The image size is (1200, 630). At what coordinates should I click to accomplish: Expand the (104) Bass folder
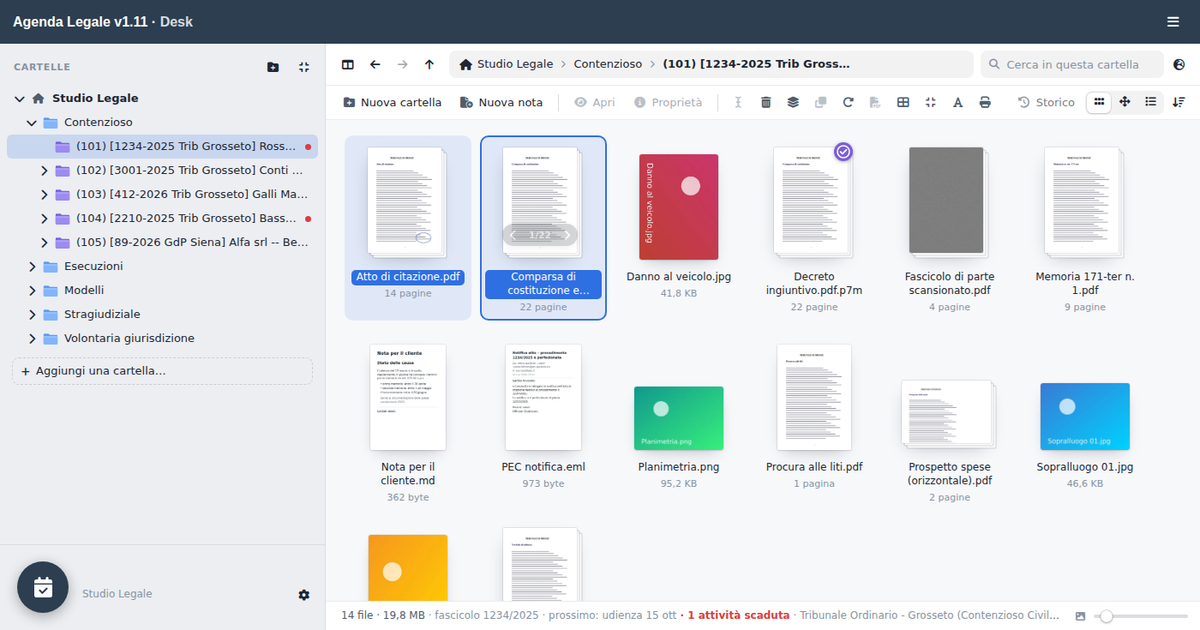click(x=44, y=218)
